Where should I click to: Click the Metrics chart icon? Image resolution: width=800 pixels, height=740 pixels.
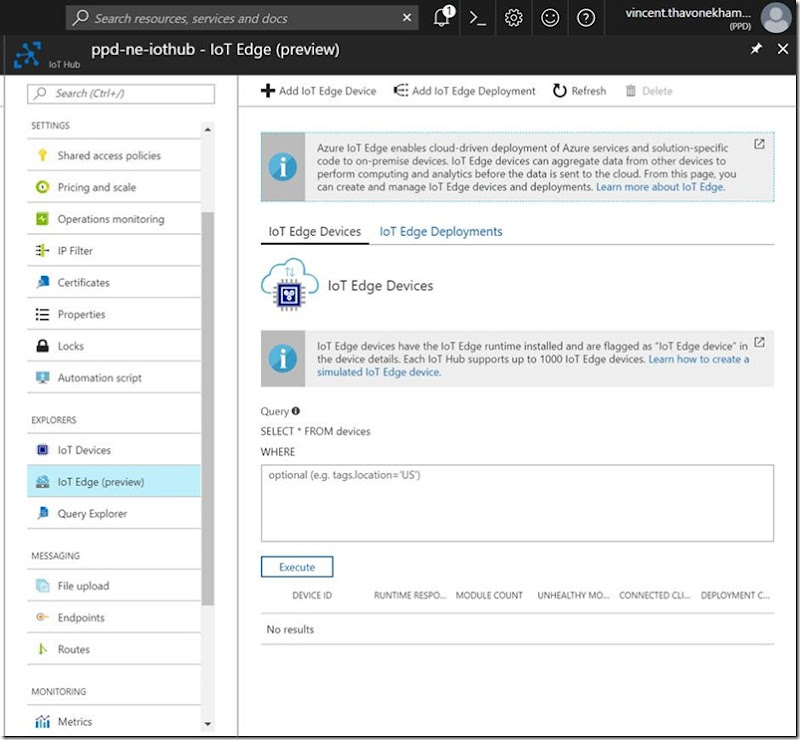pos(43,722)
